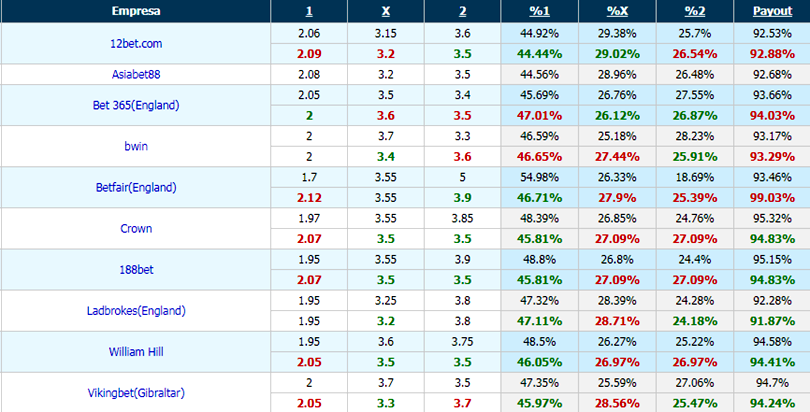Sort by the Payout column header
This screenshot has width=810, height=412.
pyautogui.click(x=772, y=11)
